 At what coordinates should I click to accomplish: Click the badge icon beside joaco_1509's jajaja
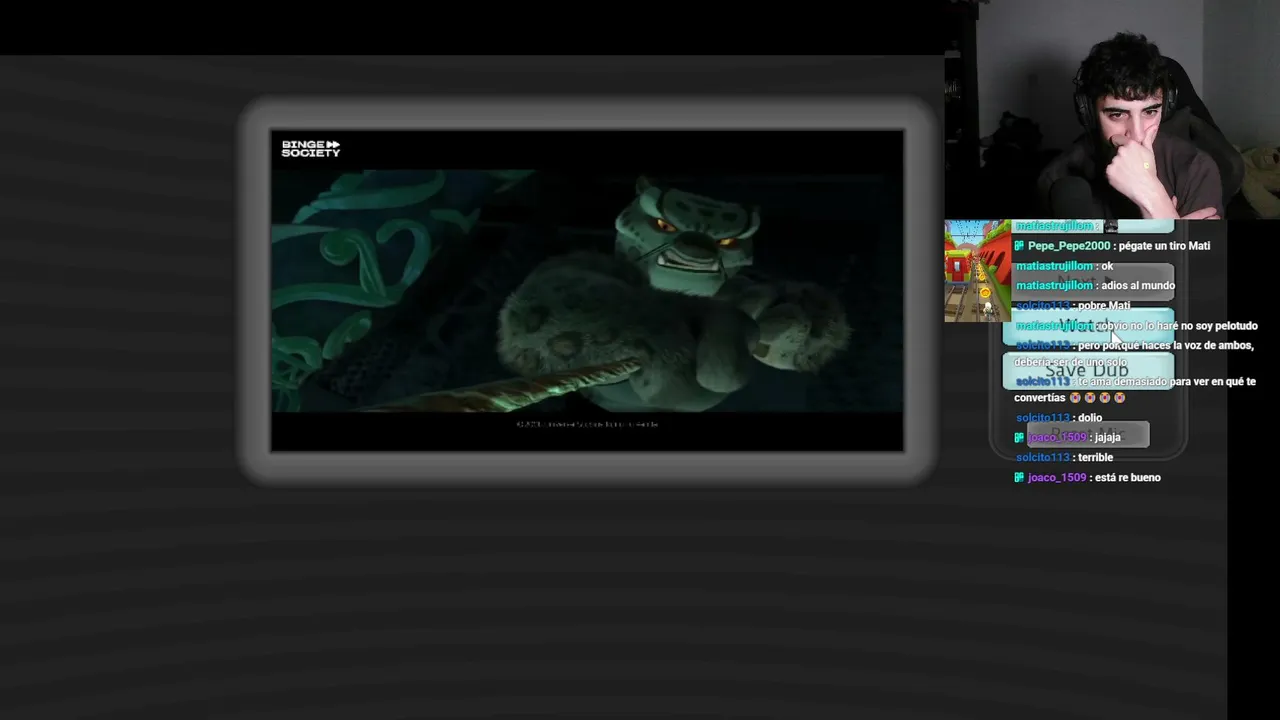click(1019, 437)
